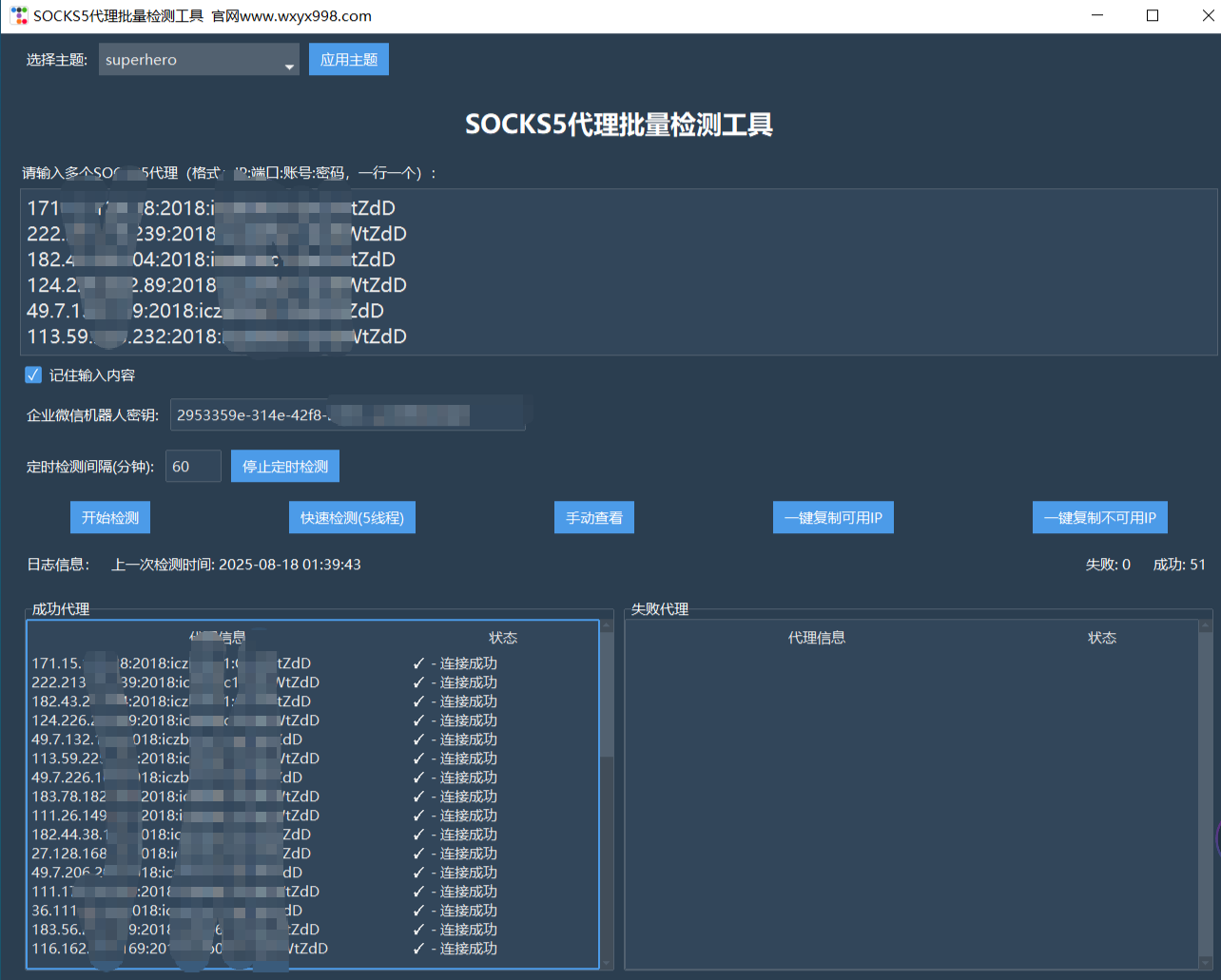Copy available IPs with 一键复制可用IP

click(833, 518)
